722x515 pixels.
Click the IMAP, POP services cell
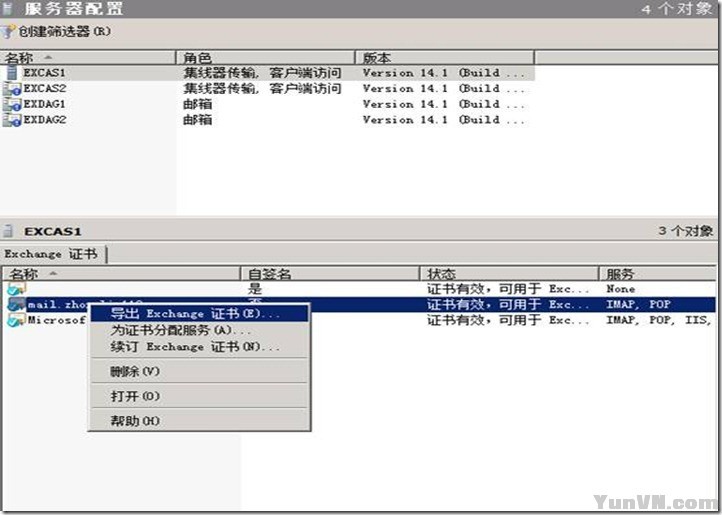click(638, 304)
